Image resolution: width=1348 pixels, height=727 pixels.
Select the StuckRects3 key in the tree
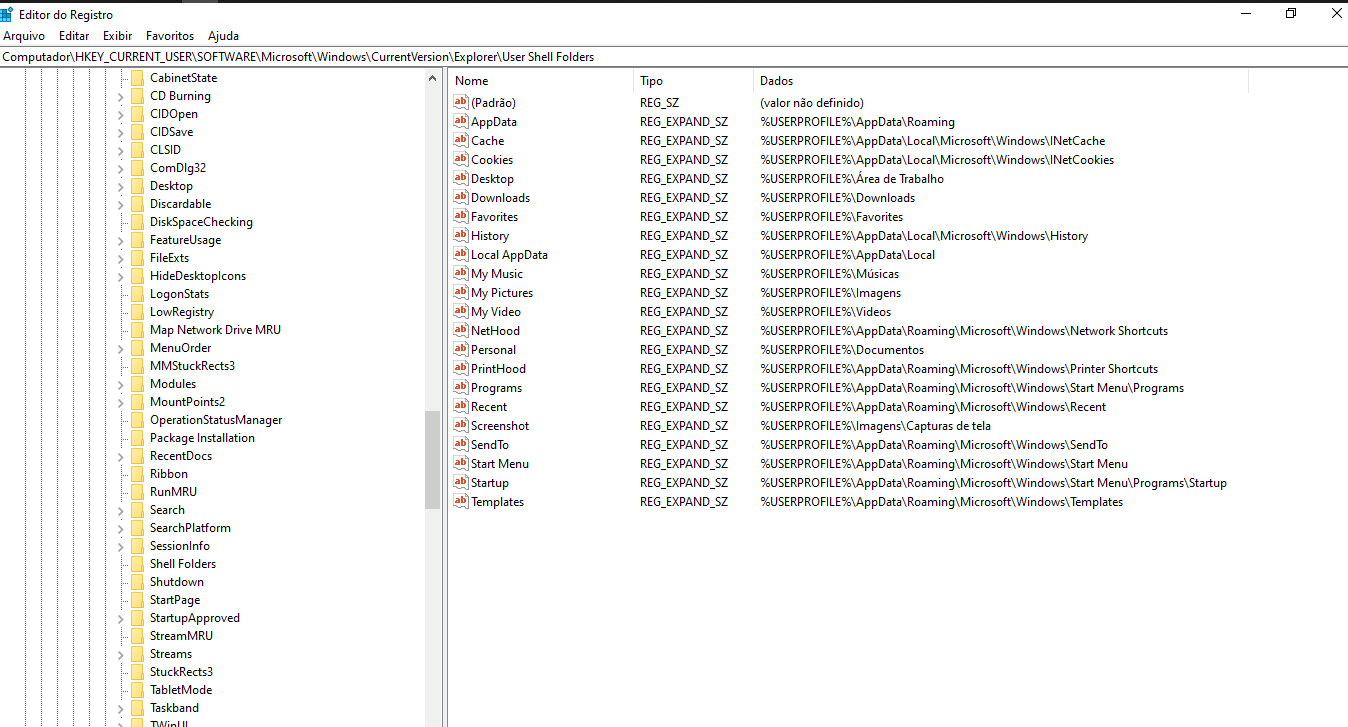pyautogui.click(x=181, y=672)
